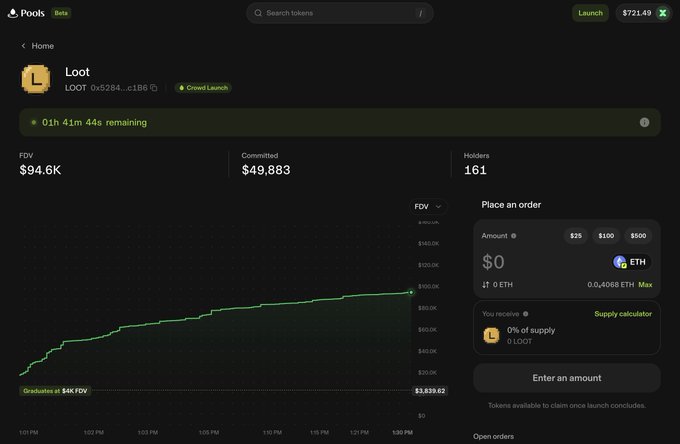Open the ETH currency selector
The image size is (680, 444).
[631, 262]
